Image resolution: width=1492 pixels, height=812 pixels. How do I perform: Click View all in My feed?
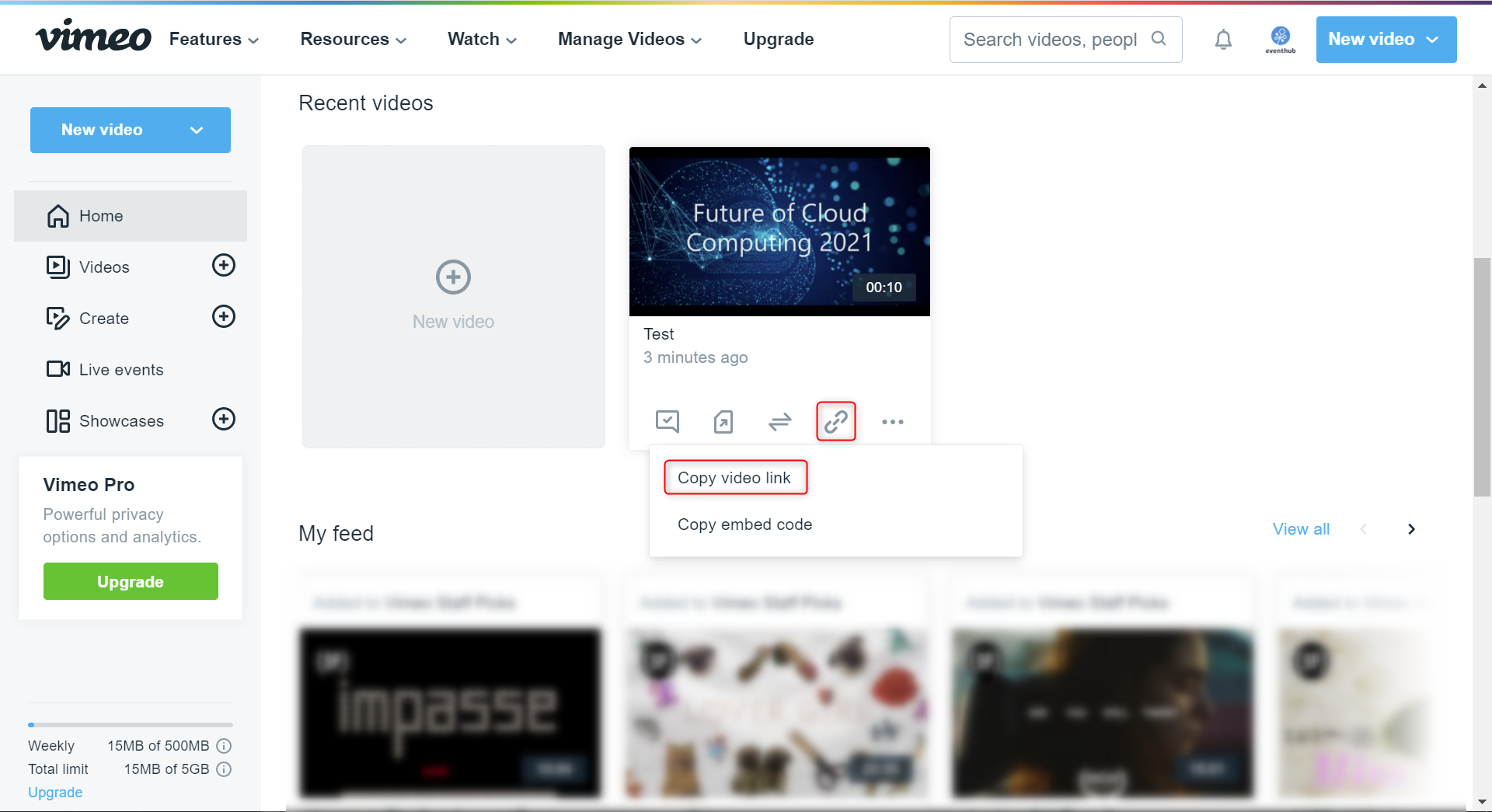(x=1301, y=529)
